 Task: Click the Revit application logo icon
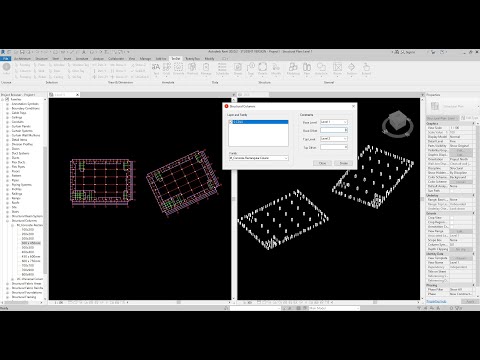pyautogui.click(x=3, y=52)
